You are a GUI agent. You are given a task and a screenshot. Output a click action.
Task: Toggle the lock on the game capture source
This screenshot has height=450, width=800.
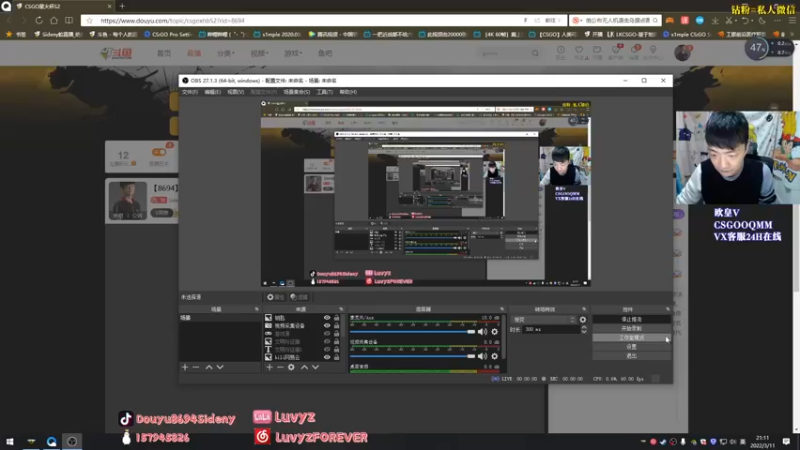click(x=336, y=334)
